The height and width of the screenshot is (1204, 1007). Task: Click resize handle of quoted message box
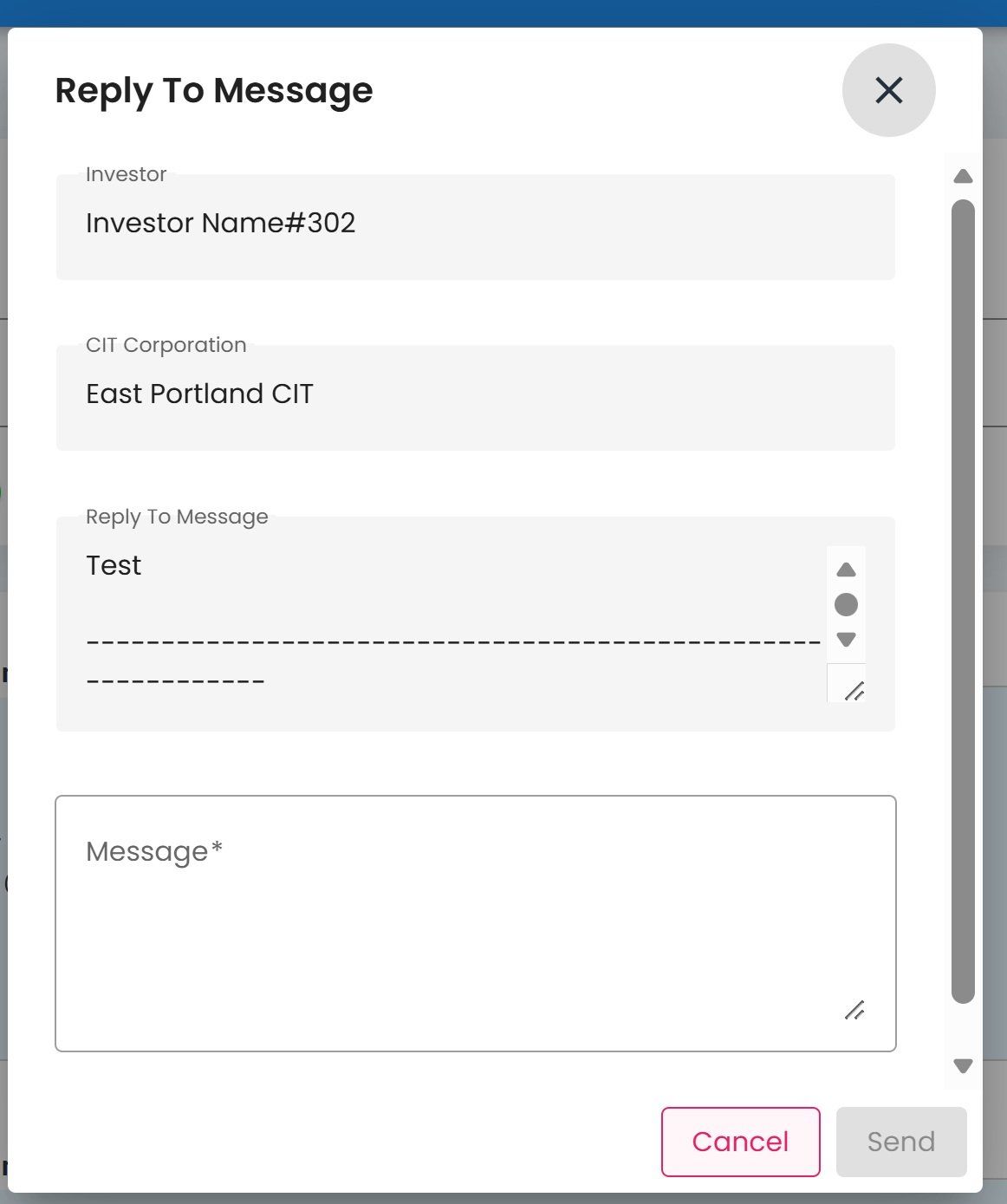[x=854, y=691]
